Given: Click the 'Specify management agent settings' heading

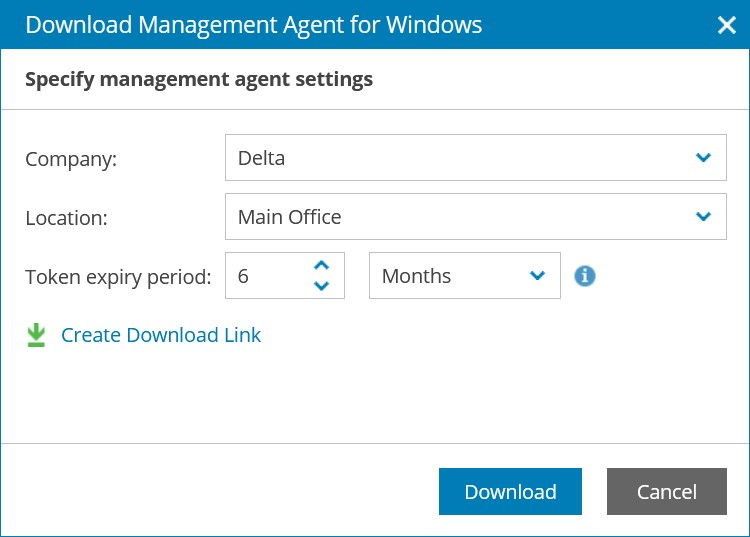Looking at the screenshot, I should pos(199,79).
